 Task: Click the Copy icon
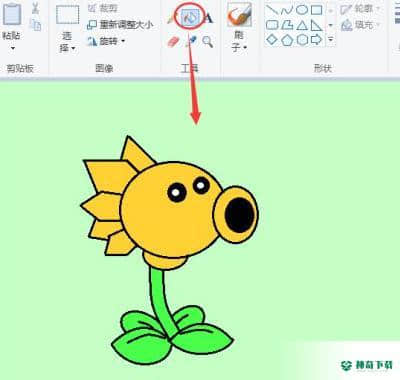click(x=35, y=25)
